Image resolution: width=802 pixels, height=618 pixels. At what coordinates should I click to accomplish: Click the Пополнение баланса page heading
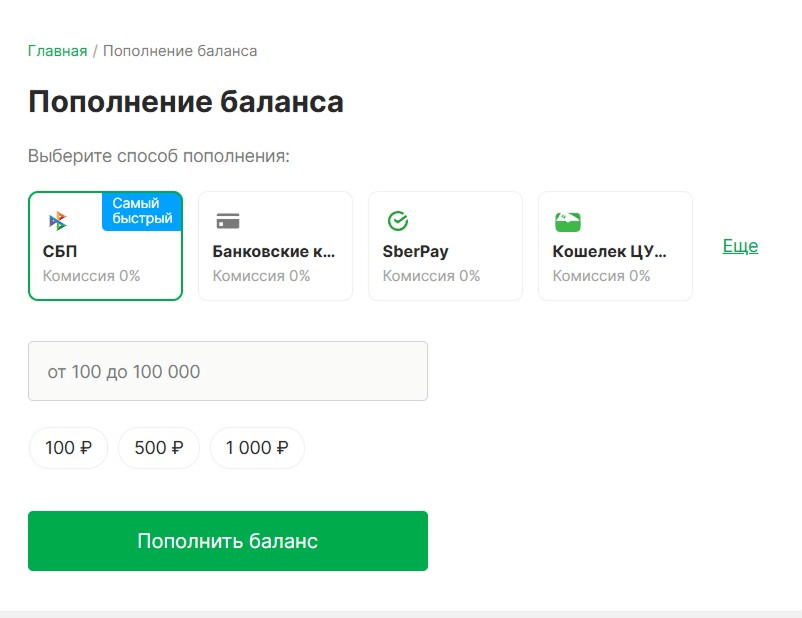[x=186, y=101]
